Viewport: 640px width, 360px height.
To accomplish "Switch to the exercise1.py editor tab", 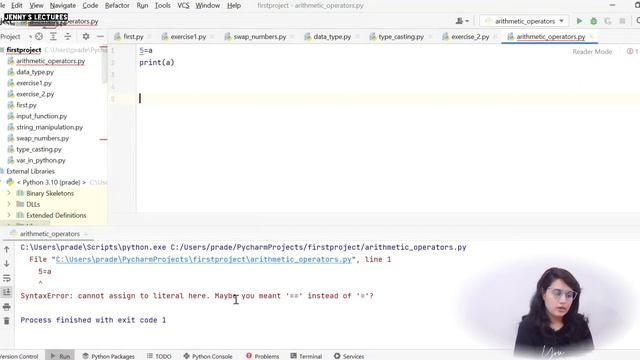I will 188,36.
